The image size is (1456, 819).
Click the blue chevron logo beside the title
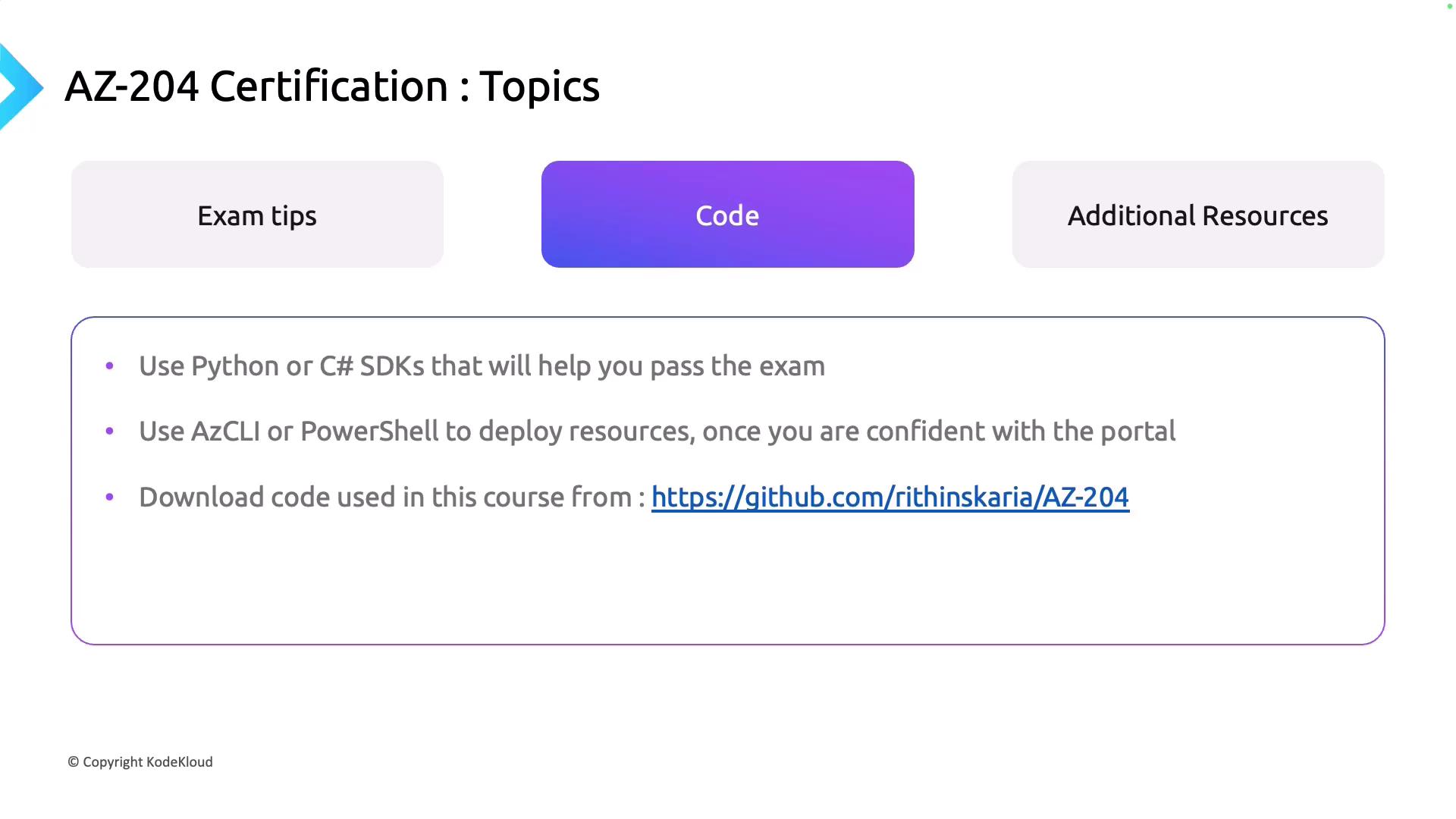click(20, 87)
